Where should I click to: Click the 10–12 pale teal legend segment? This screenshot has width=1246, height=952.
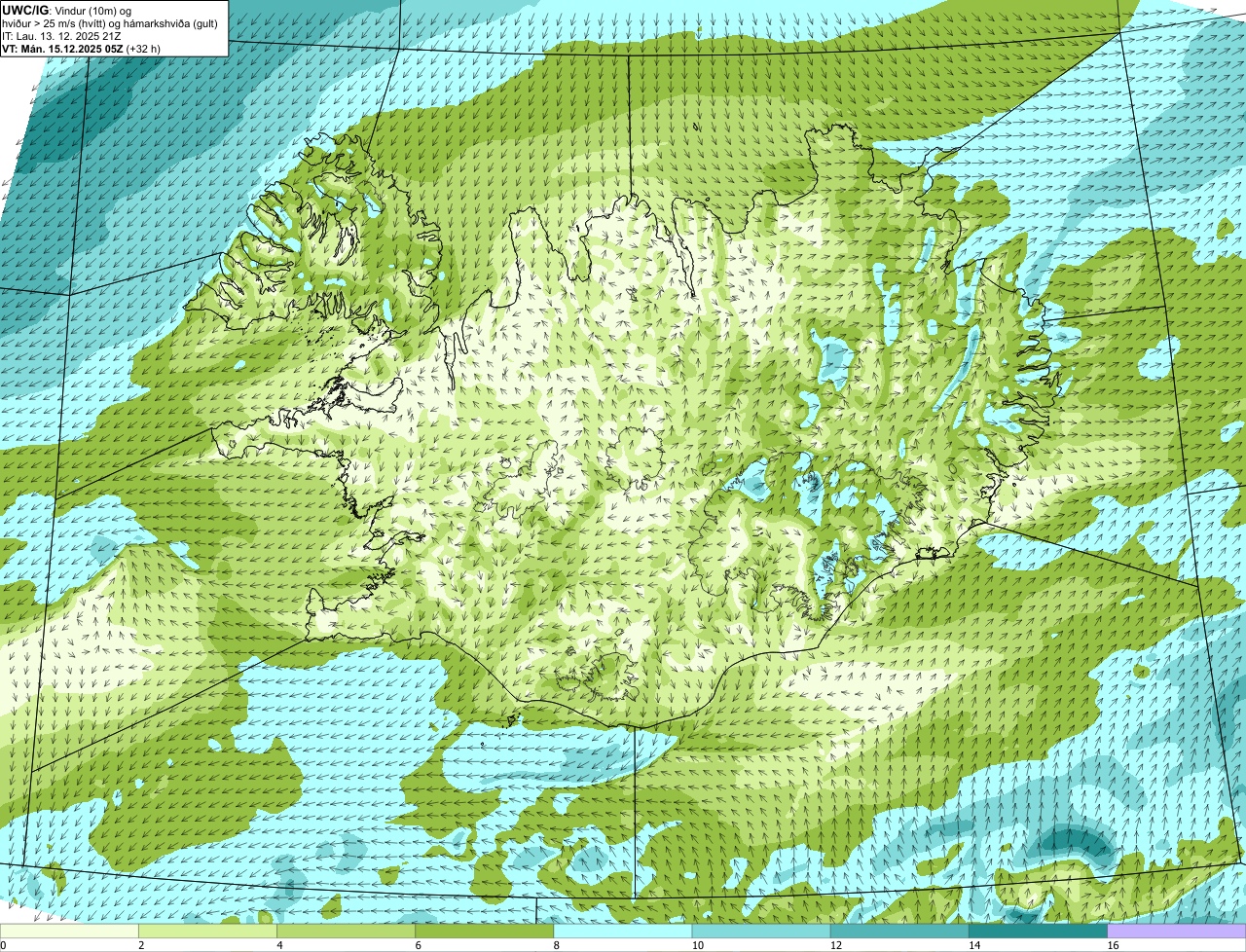pos(761,931)
